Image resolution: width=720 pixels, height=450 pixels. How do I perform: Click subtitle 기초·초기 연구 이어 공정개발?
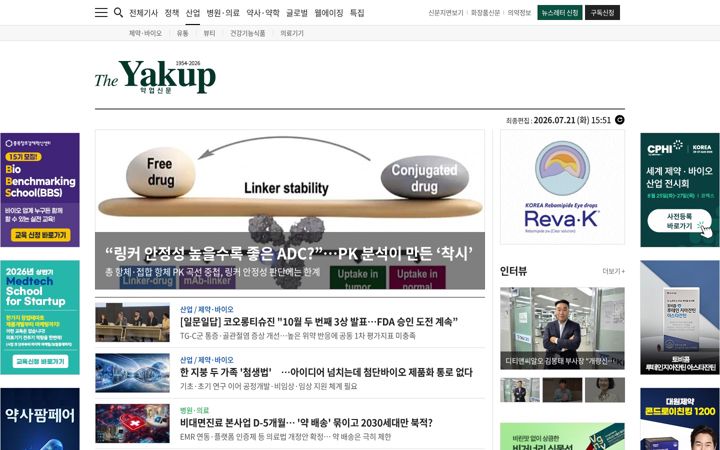(x=269, y=387)
